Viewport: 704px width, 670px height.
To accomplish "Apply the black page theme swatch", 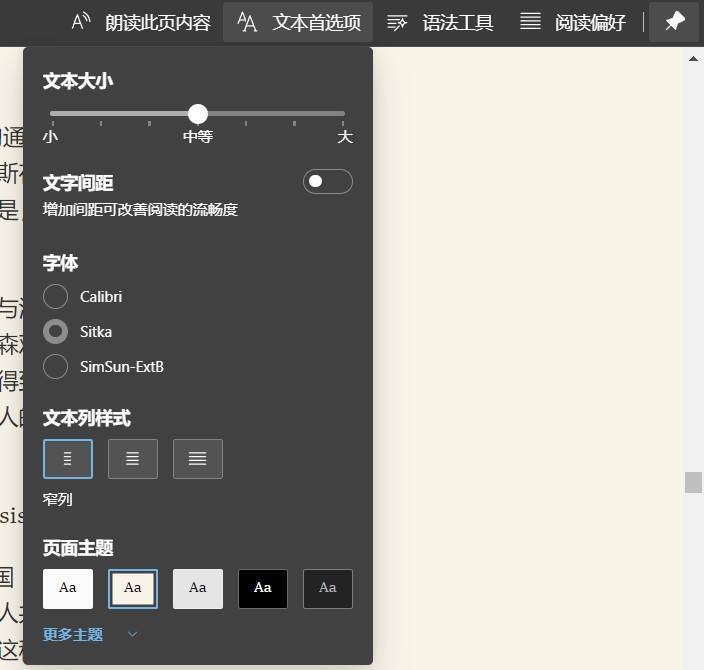I will (x=263, y=588).
